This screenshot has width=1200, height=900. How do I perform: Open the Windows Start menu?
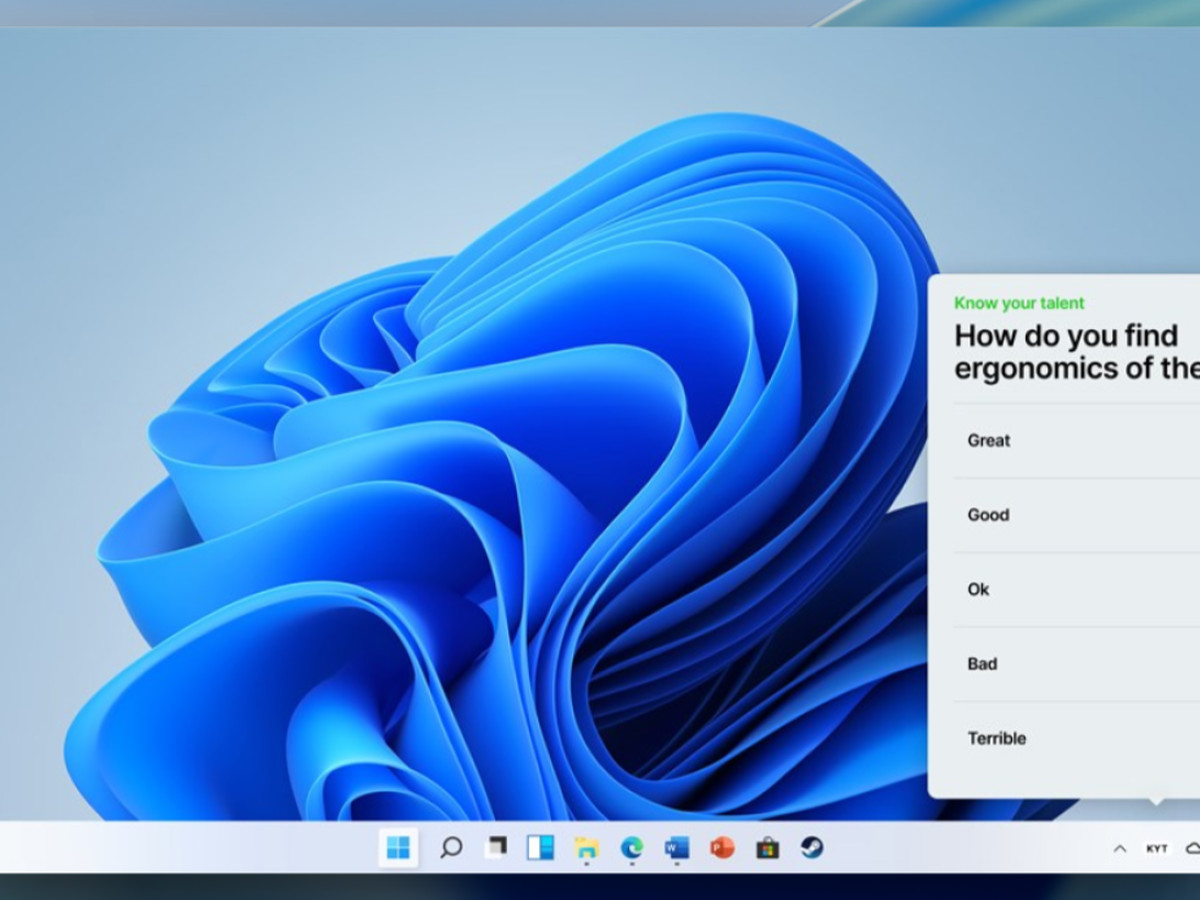[x=398, y=848]
